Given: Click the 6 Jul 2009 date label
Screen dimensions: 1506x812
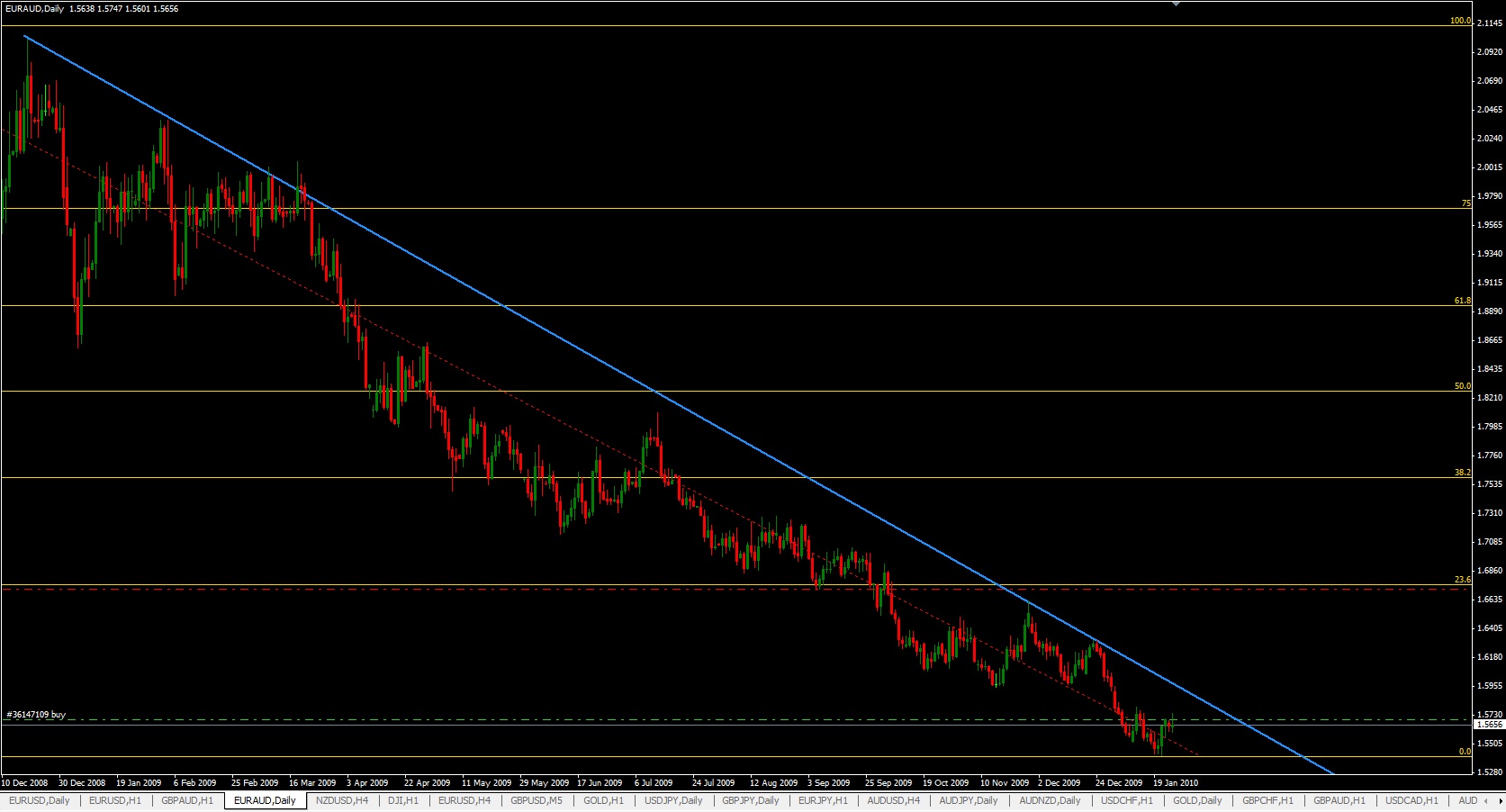Looking at the screenshot, I should [654, 783].
